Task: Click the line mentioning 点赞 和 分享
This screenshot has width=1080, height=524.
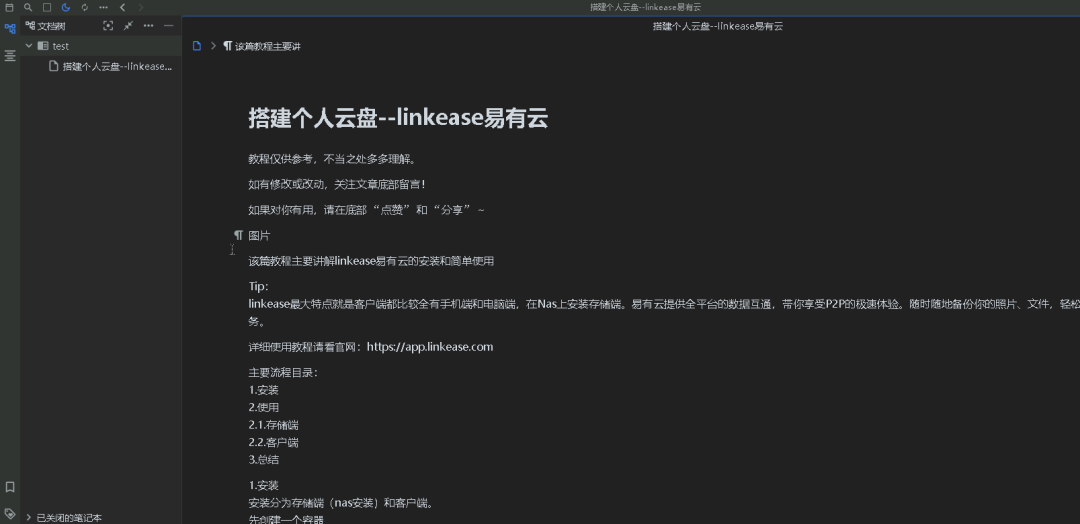Action: 366,210
